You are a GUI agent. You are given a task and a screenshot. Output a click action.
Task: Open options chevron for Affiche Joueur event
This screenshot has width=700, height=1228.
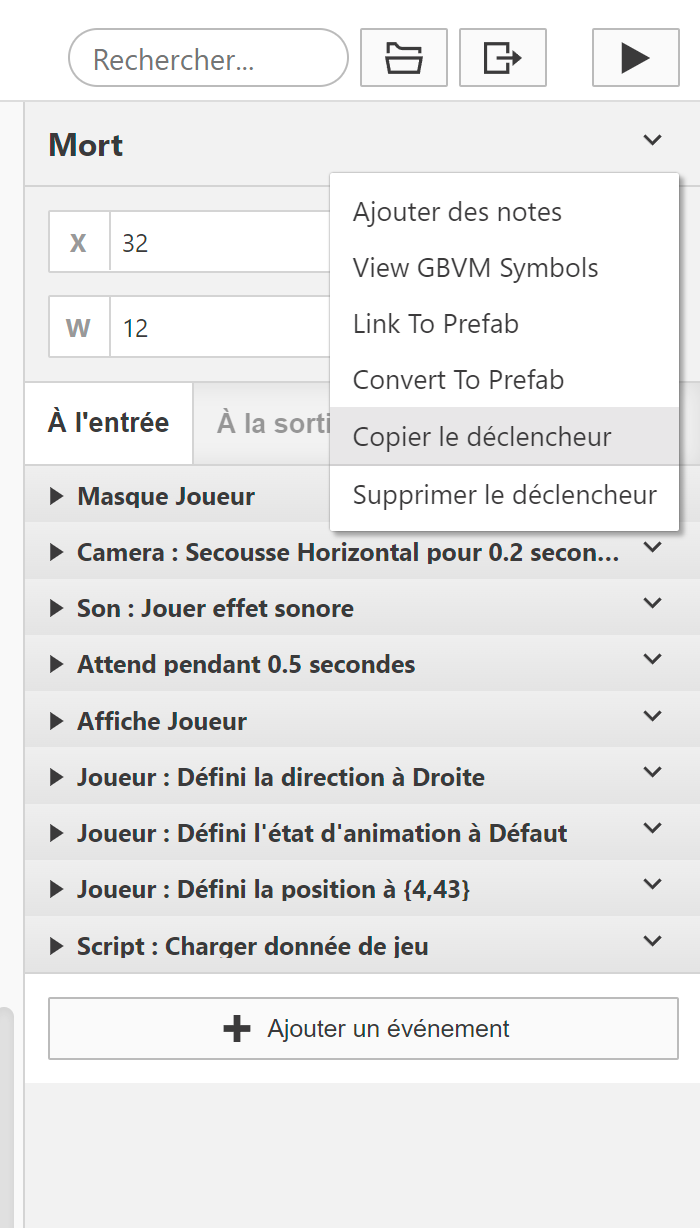pyautogui.click(x=652, y=716)
